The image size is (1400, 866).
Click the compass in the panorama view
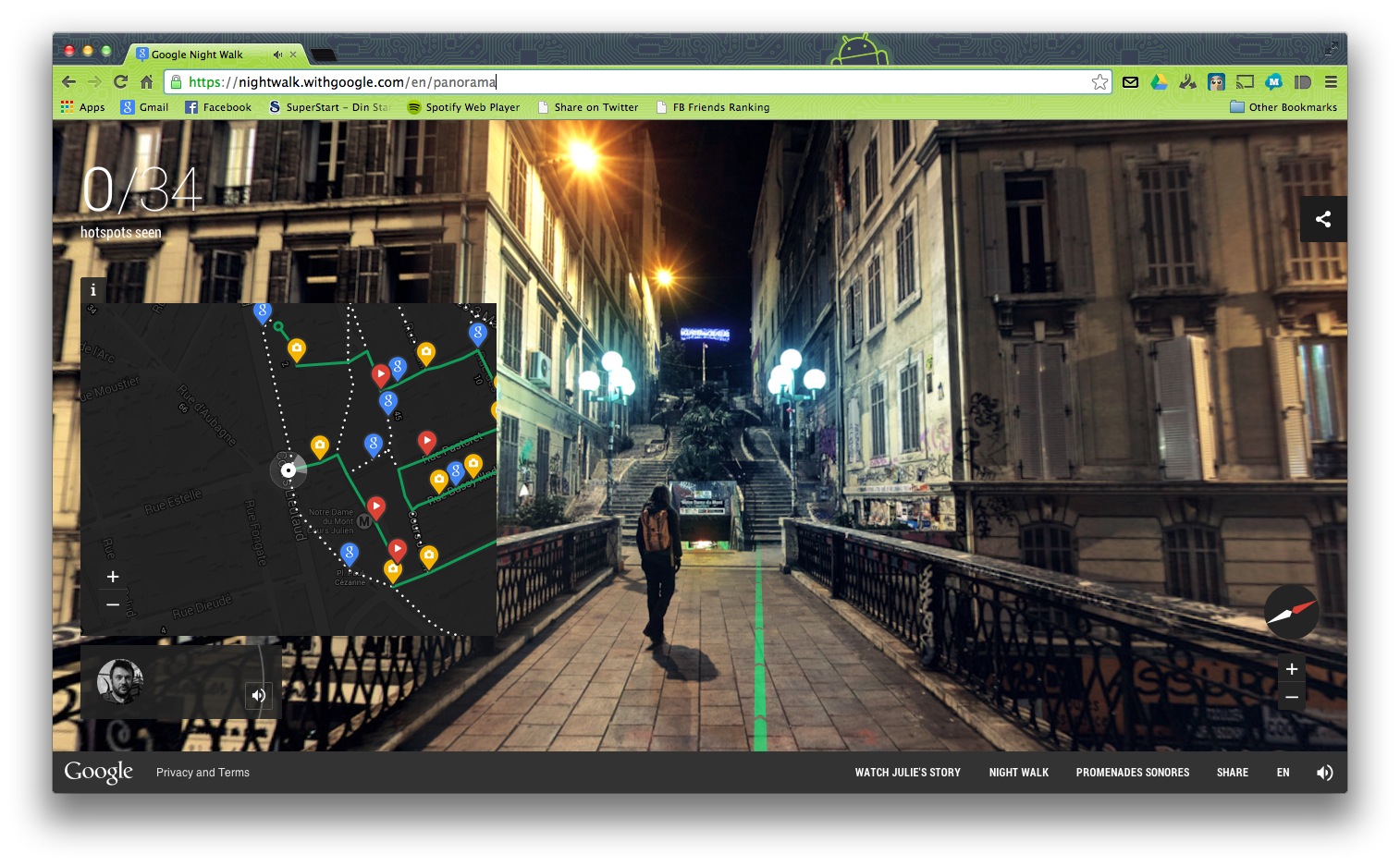(1291, 612)
